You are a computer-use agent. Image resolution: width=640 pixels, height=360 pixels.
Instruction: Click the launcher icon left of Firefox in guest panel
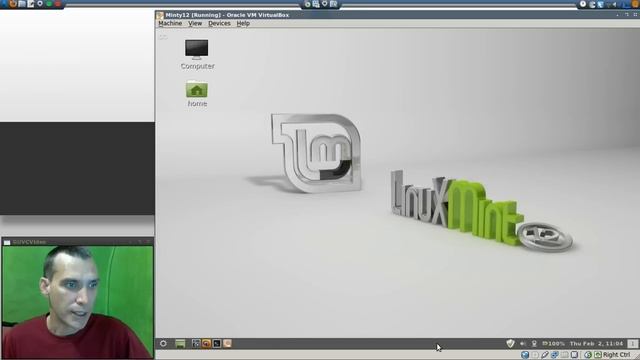pos(196,343)
